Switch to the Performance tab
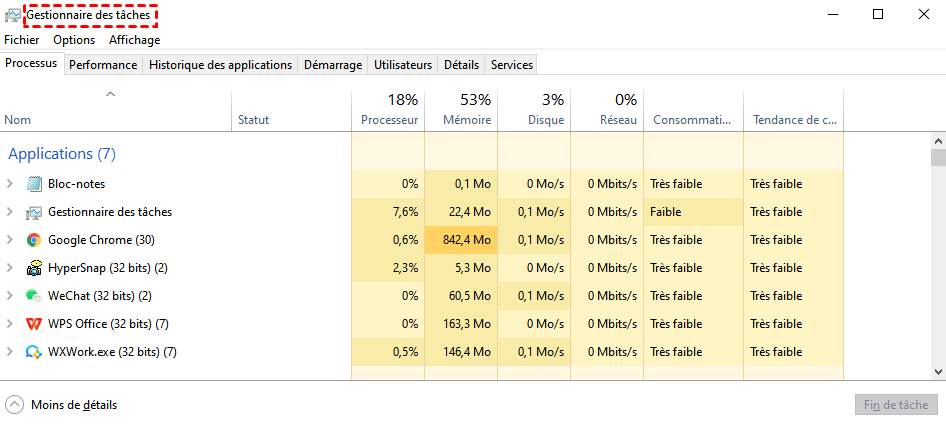The height and width of the screenshot is (428, 946). tap(103, 65)
